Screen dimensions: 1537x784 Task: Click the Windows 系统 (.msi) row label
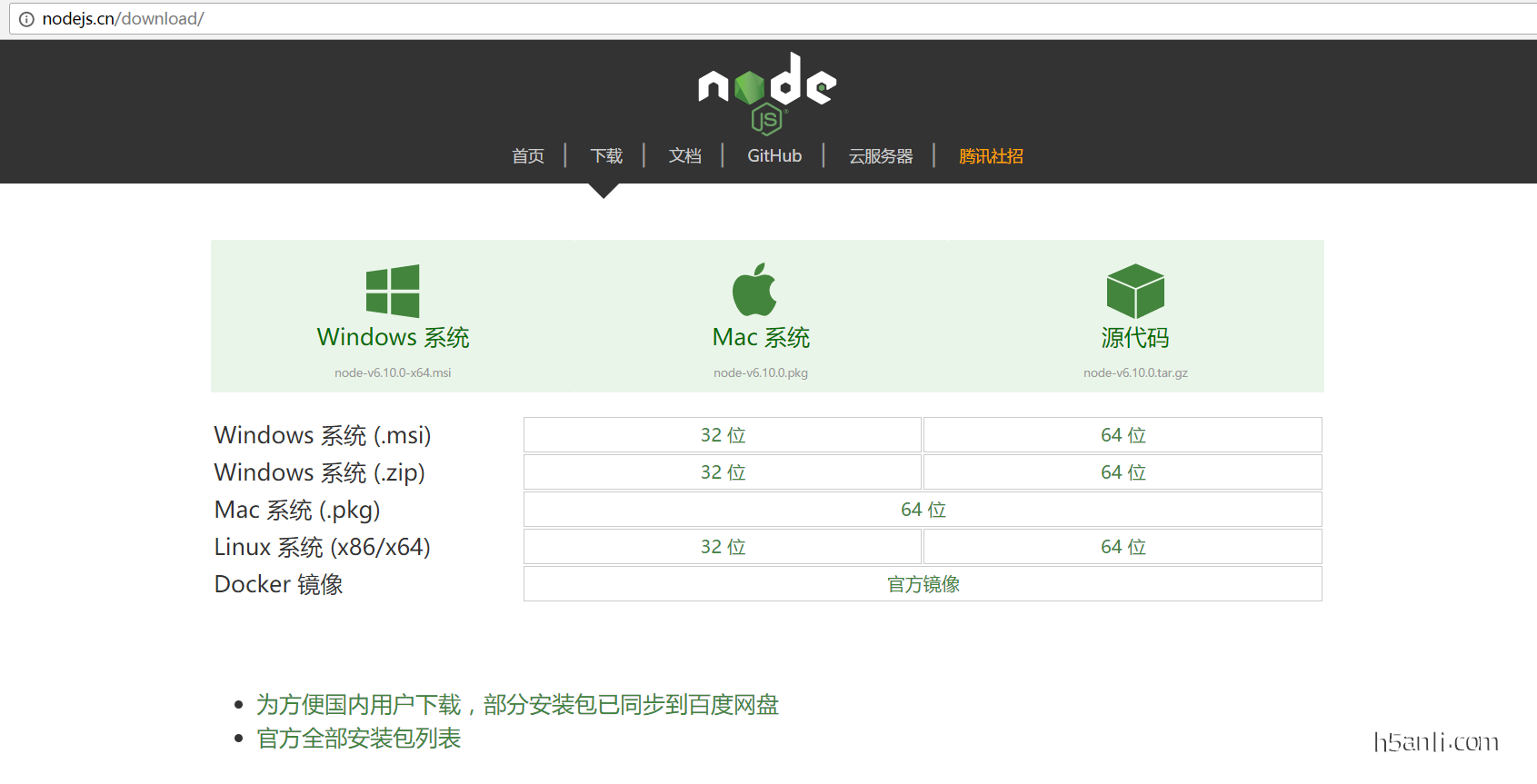323,435
